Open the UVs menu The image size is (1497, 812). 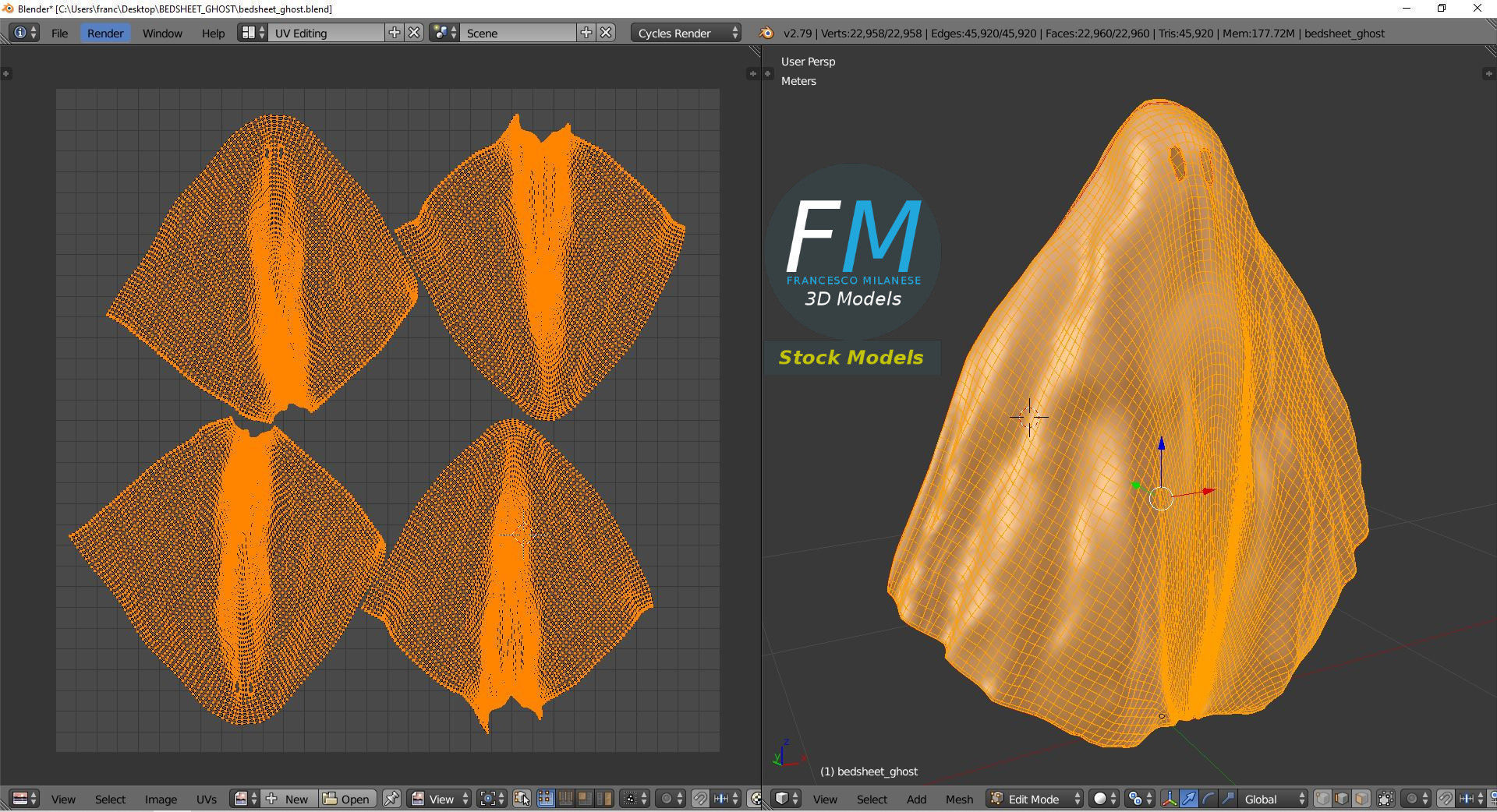pos(207,799)
